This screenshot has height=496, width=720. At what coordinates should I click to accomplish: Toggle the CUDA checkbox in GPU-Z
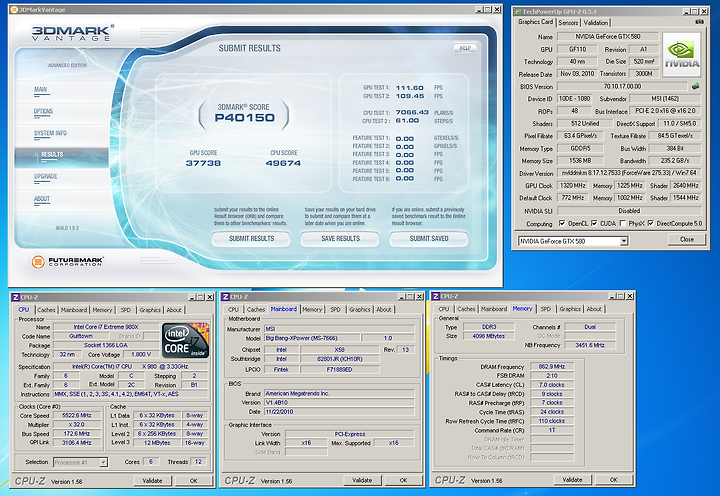(x=594, y=223)
